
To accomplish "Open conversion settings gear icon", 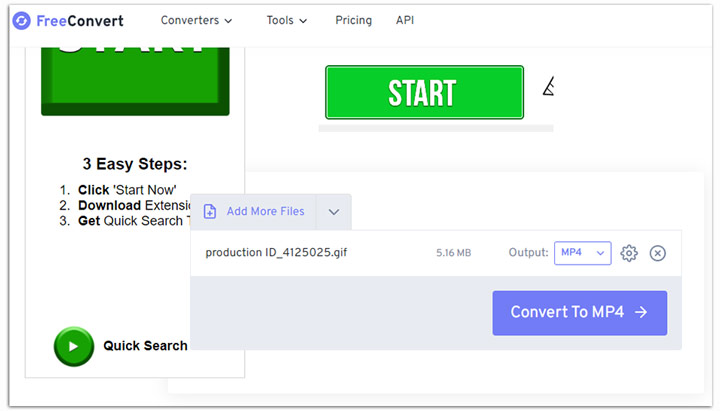I will click(629, 253).
